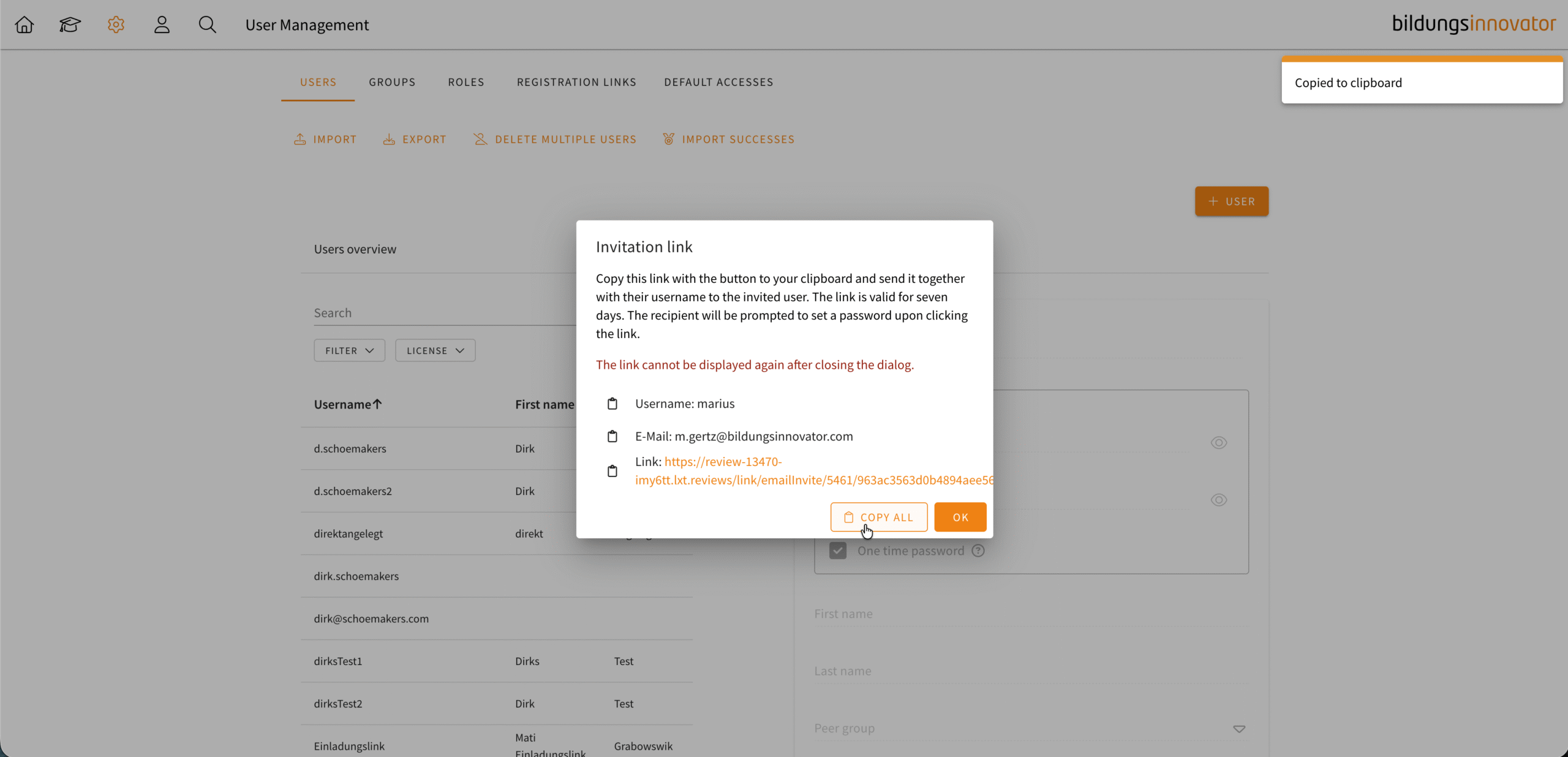Click the home icon in top bar

24,24
